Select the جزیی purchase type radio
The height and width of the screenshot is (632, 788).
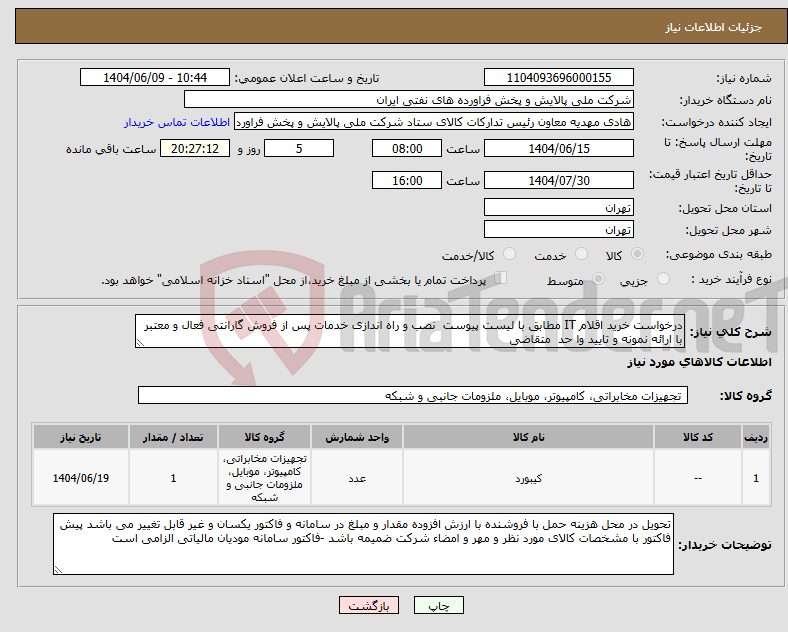click(663, 278)
